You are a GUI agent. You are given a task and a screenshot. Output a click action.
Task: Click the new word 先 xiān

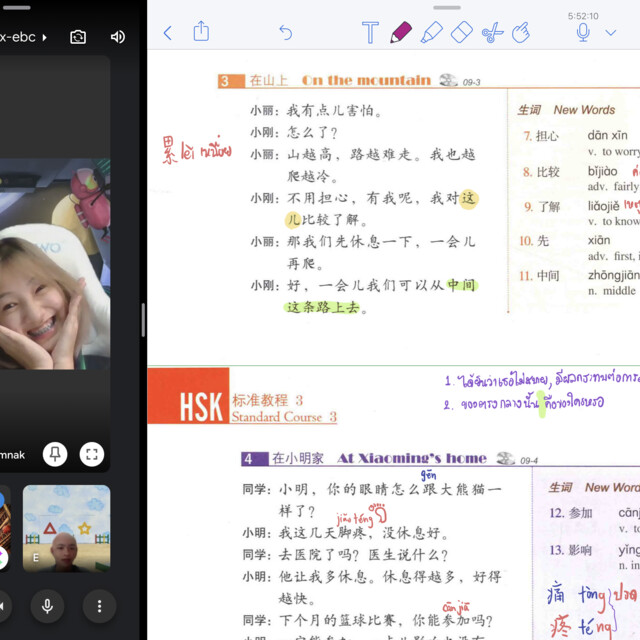[x=564, y=240]
